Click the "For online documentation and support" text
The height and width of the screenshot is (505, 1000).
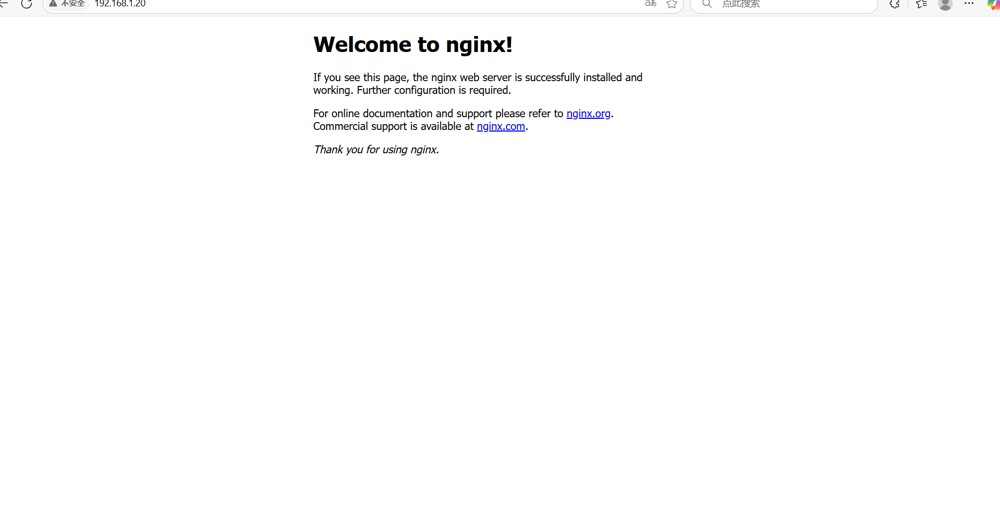point(438,114)
